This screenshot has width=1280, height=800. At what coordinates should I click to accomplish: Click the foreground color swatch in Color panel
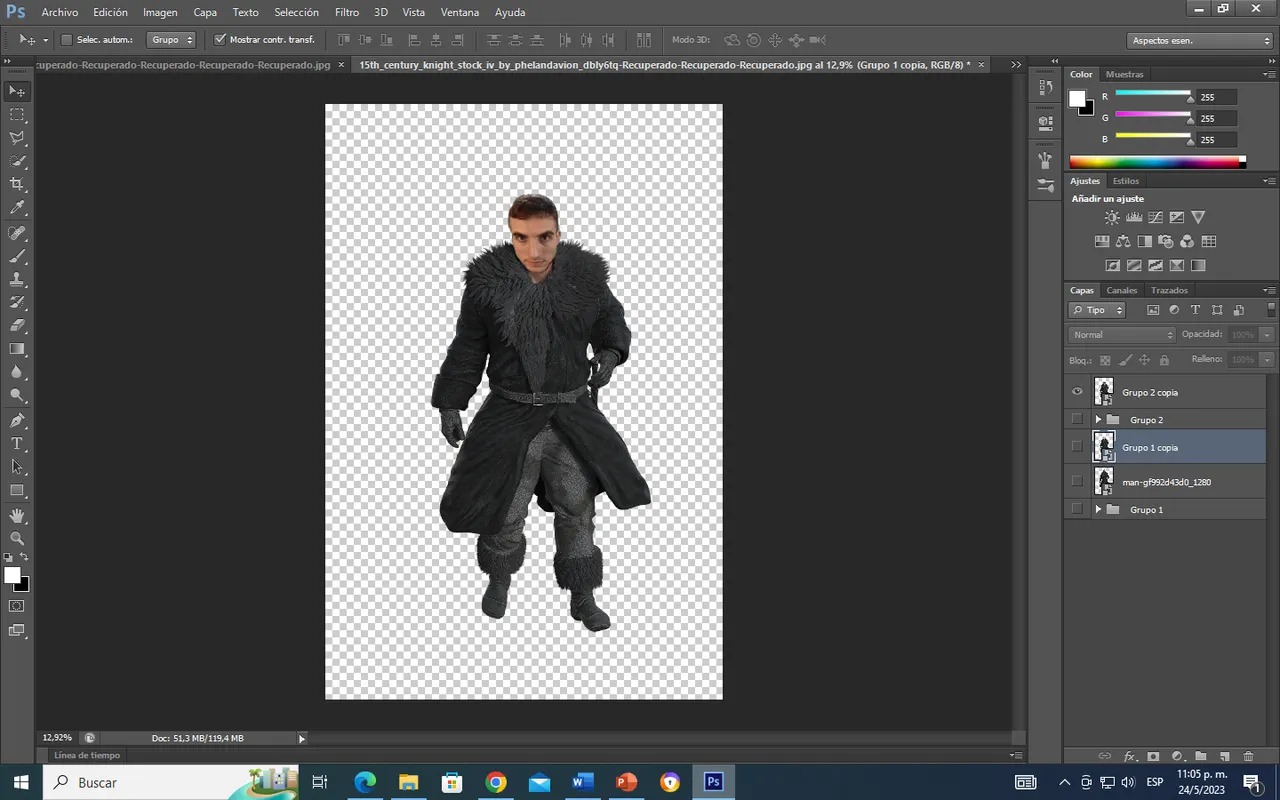click(x=1077, y=98)
